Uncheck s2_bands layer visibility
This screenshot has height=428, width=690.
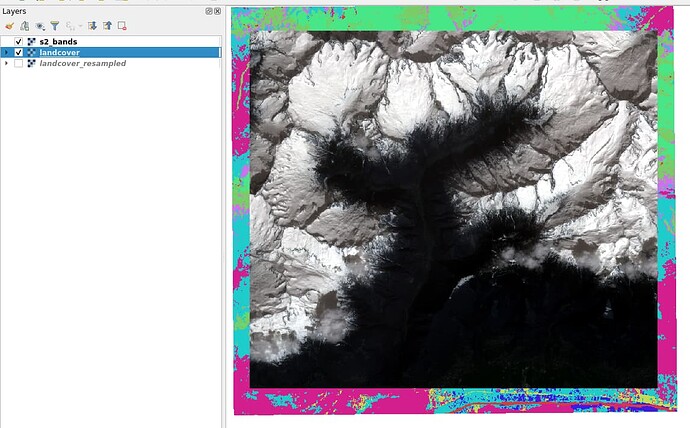coord(19,41)
